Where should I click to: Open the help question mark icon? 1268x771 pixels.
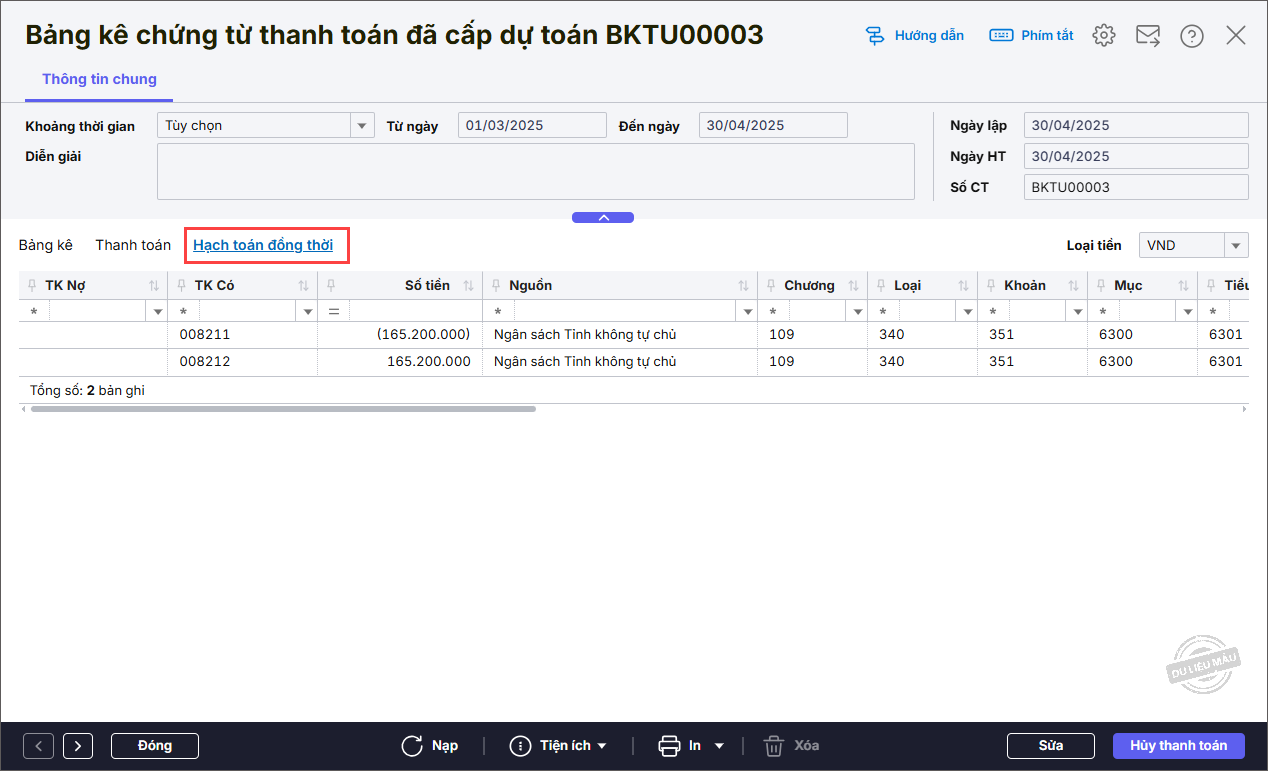point(1191,35)
